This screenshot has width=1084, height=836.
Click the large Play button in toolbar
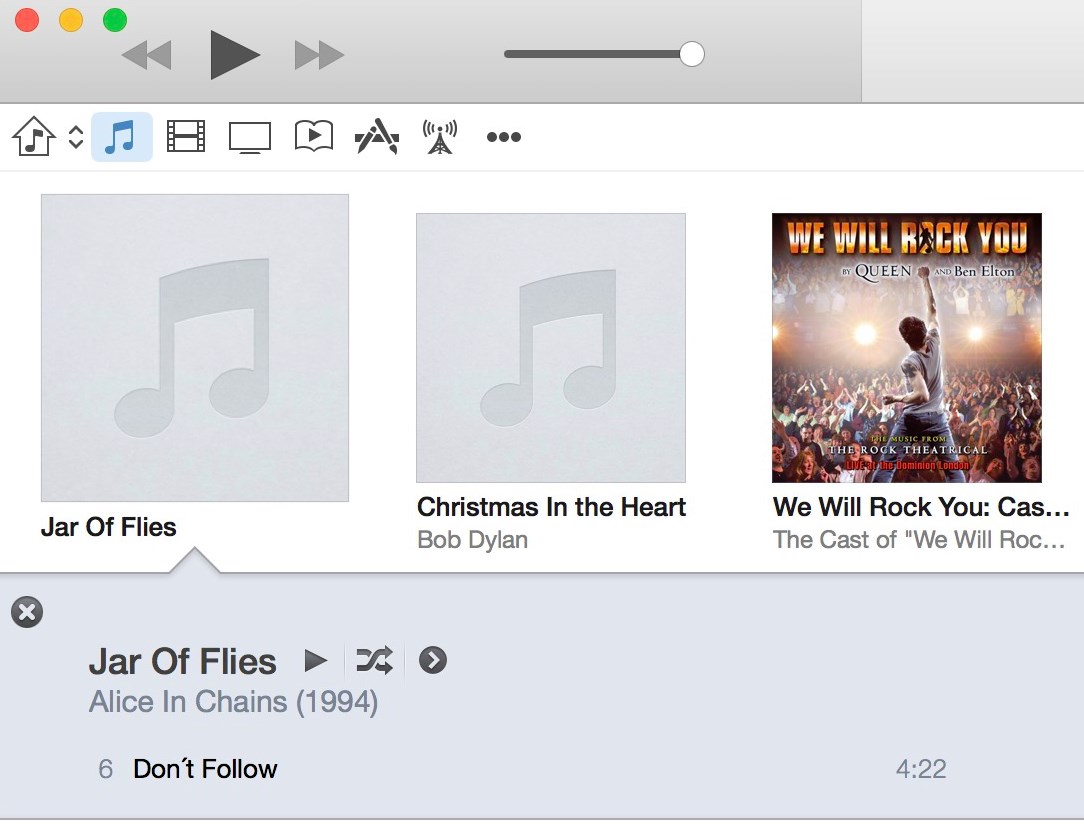[x=234, y=55]
